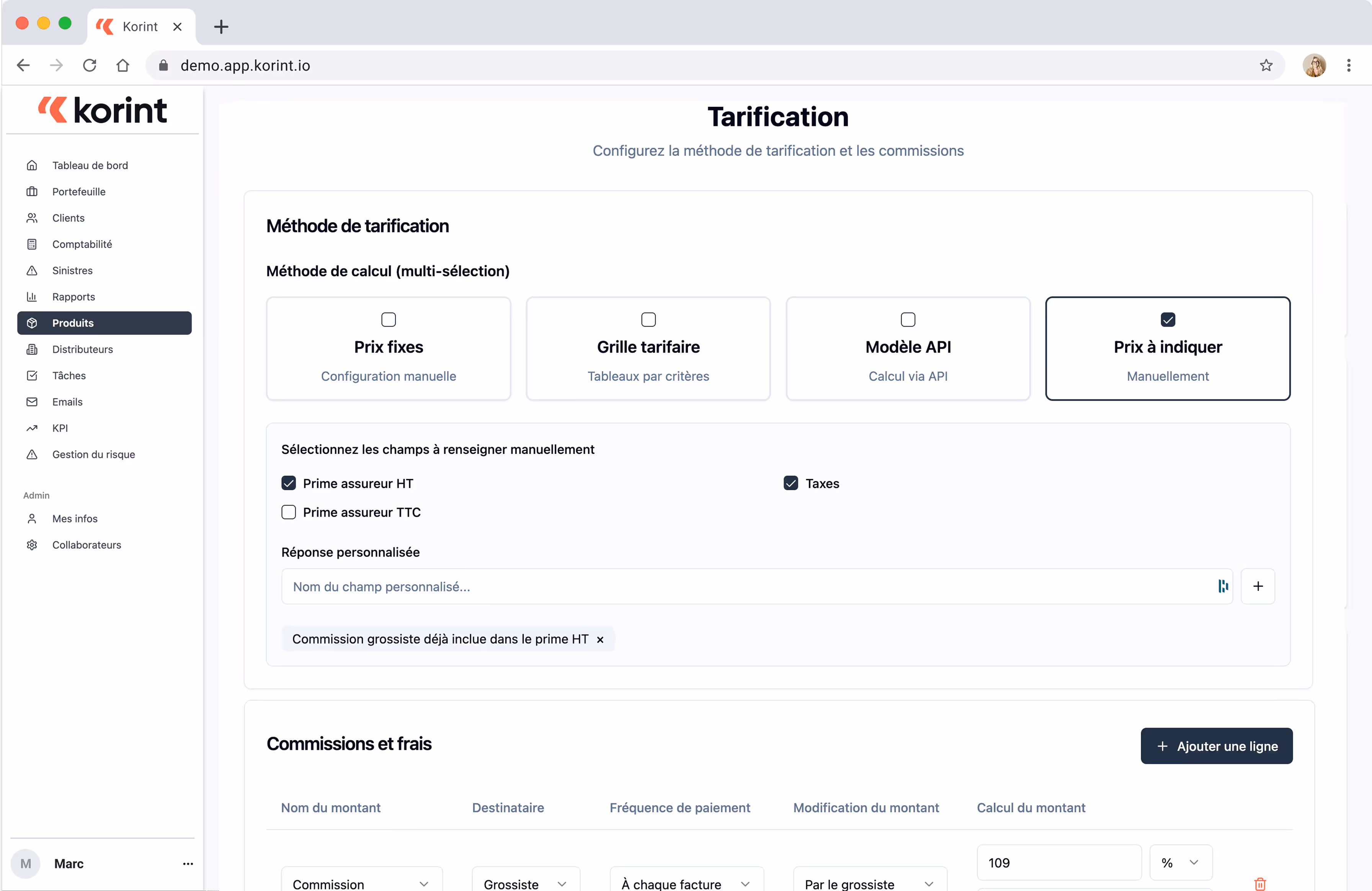Click the Nom du champ personnalisé input
The width and height of the screenshot is (1372, 891).
[x=750, y=586]
